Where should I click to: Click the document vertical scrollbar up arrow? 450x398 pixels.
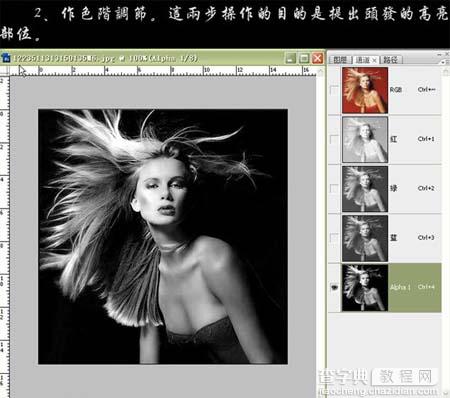pyautogui.click(x=321, y=71)
